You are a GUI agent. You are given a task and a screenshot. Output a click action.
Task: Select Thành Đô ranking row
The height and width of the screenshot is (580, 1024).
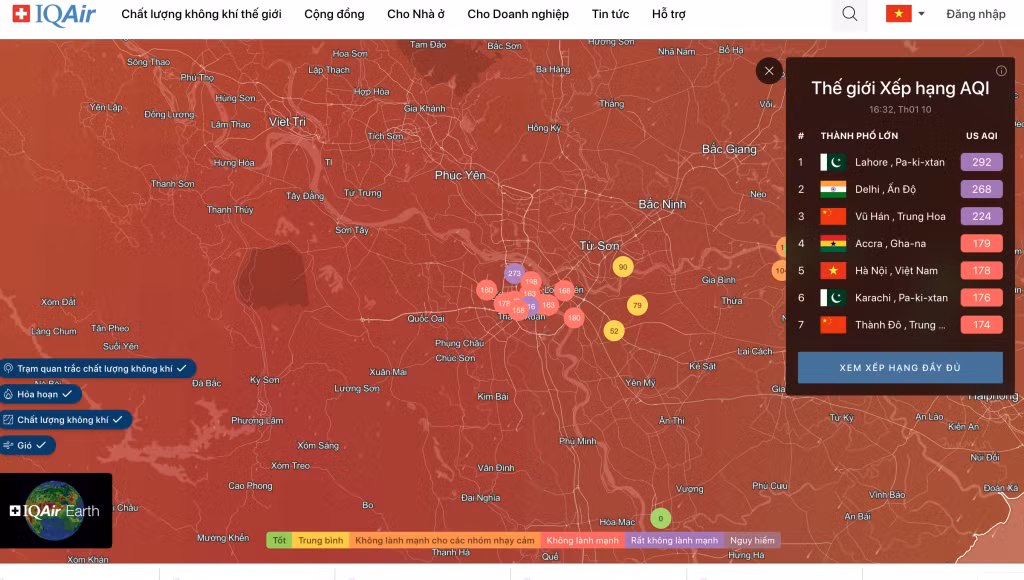pos(900,325)
